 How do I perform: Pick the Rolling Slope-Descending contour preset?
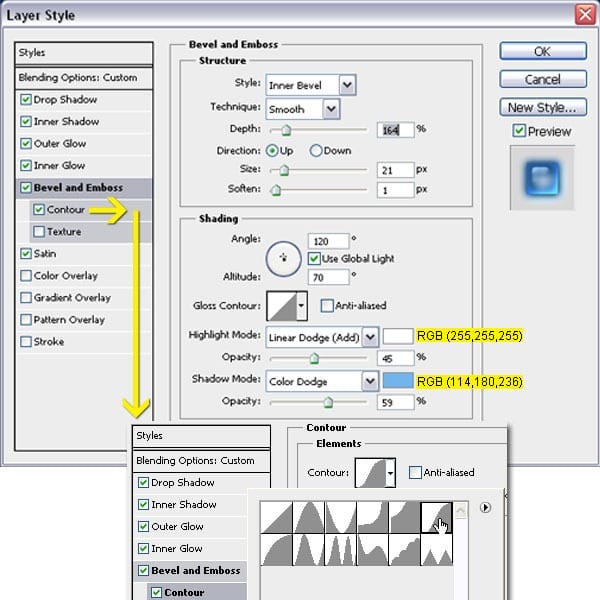(x=372, y=550)
